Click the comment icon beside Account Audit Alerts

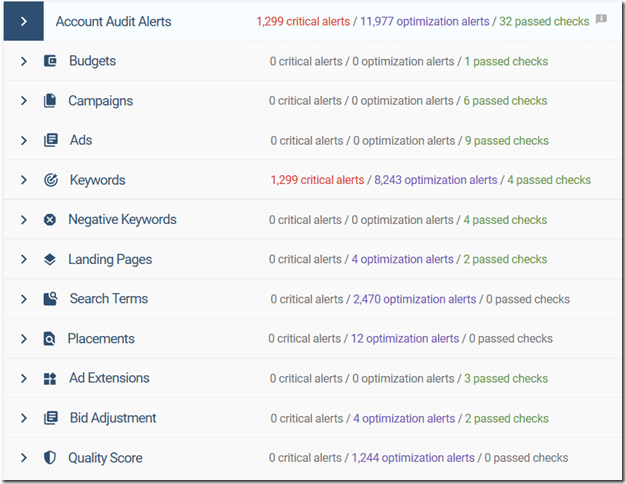point(601,19)
